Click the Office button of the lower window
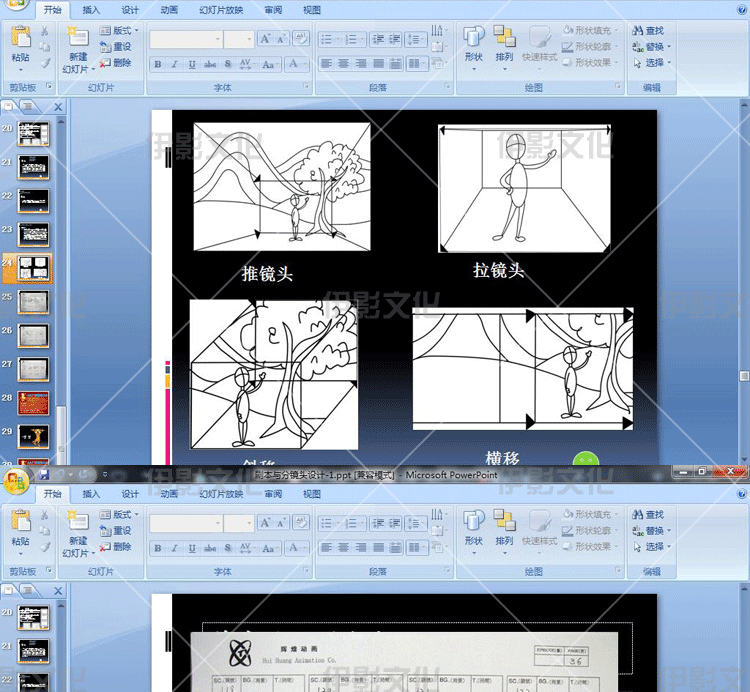The image size is (750, 692). tap(15, 482)
